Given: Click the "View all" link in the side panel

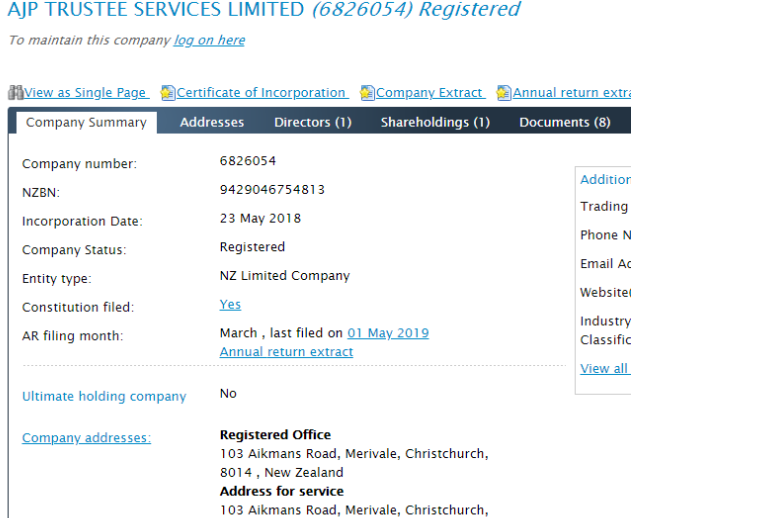Looking at the screenshot, I should [x=605, y=368].
